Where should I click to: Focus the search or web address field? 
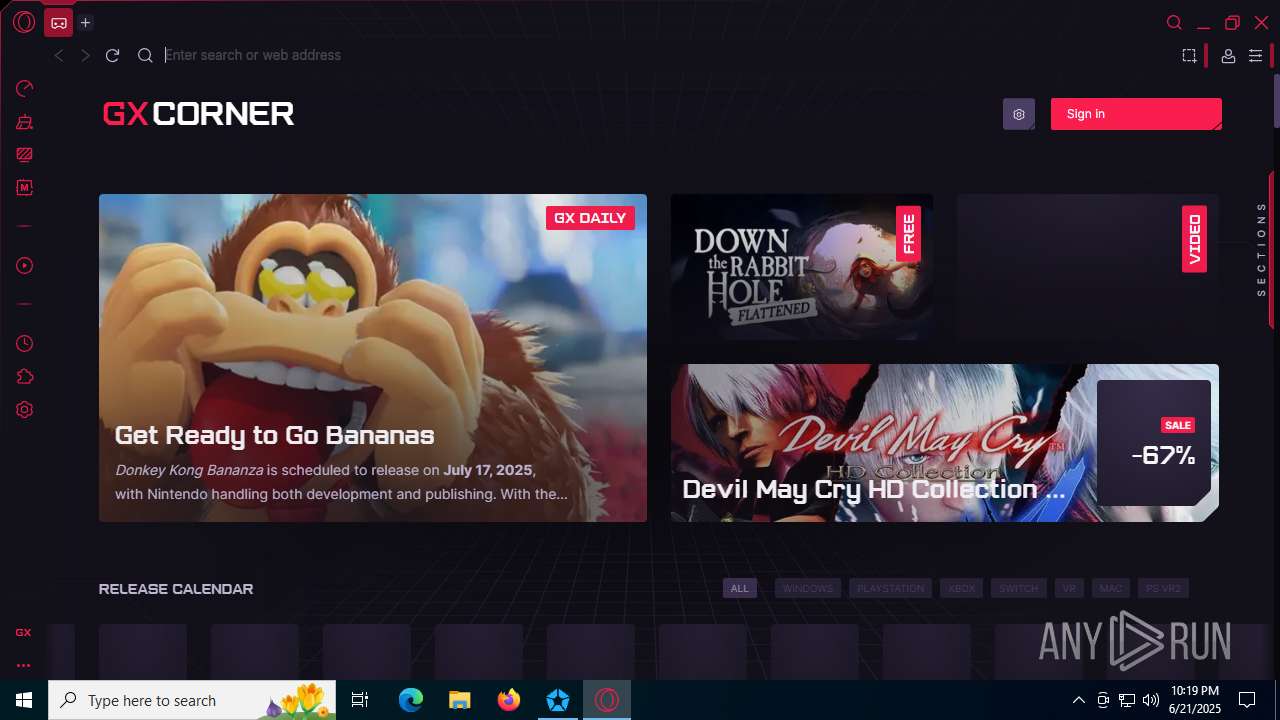point(660,55)
